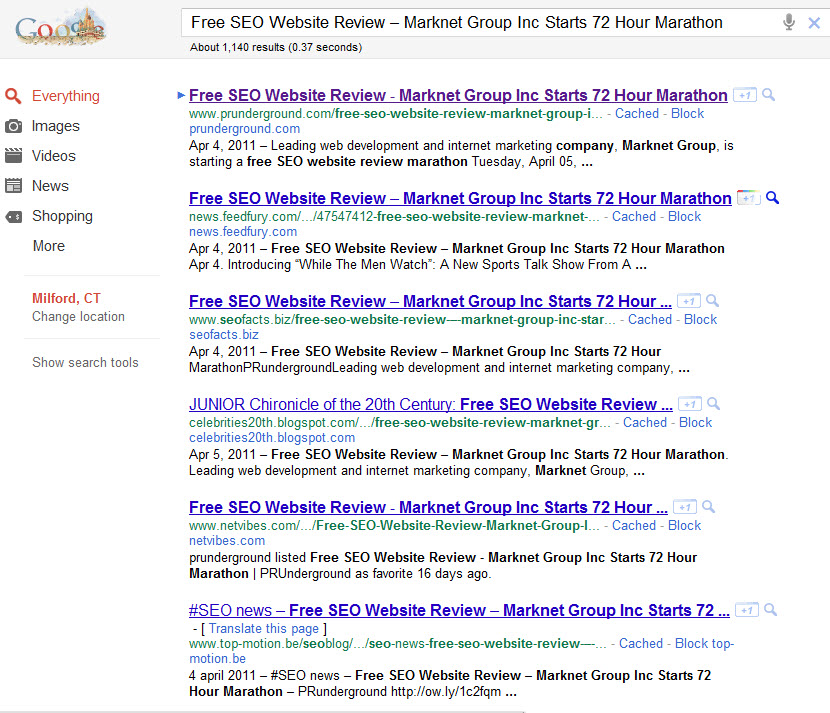Open Cached copy of the top-motion.be result
The image size is (830, 713).
[x=641, y=644]
